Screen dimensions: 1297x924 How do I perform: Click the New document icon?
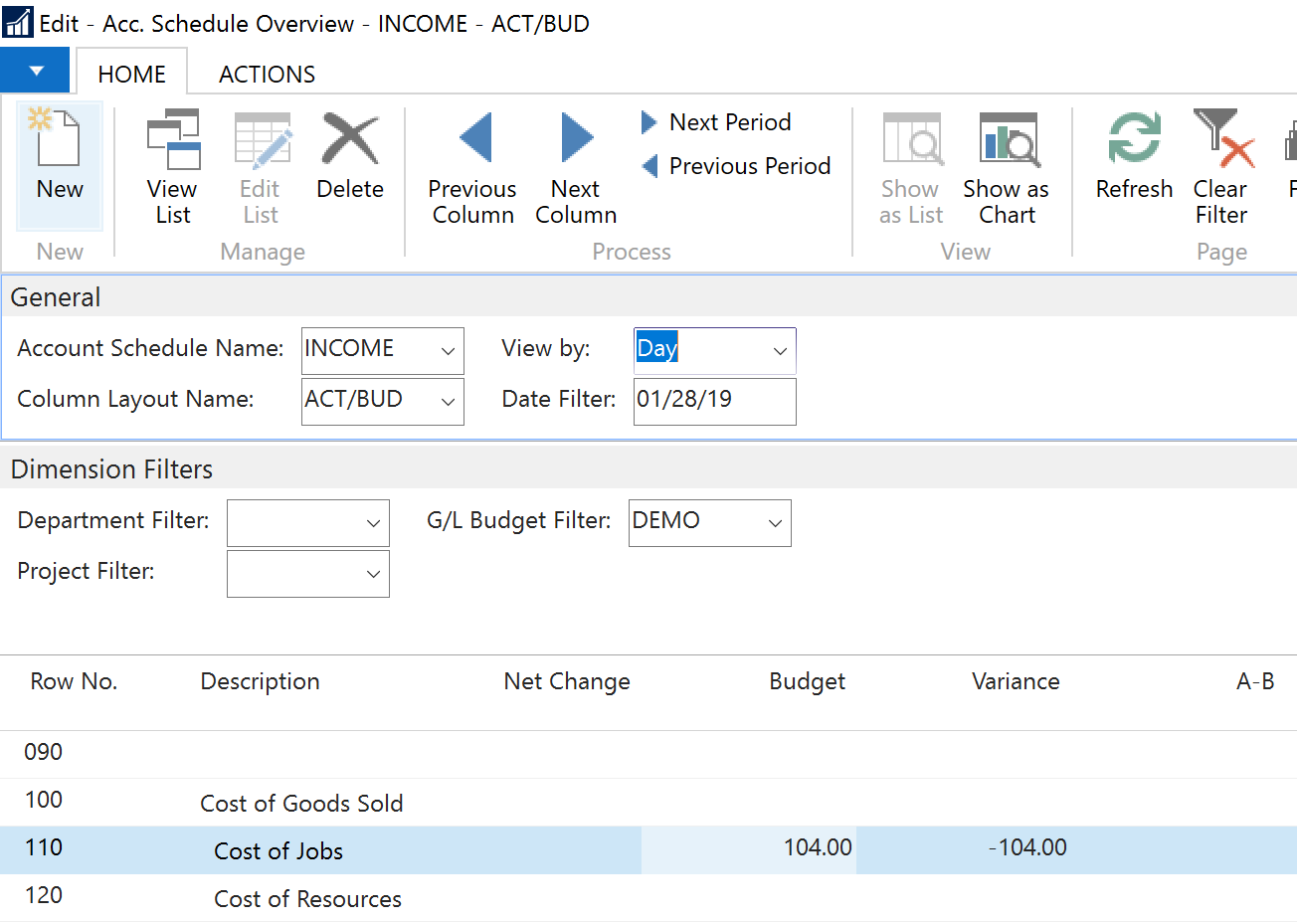click(x=59, y=139)
